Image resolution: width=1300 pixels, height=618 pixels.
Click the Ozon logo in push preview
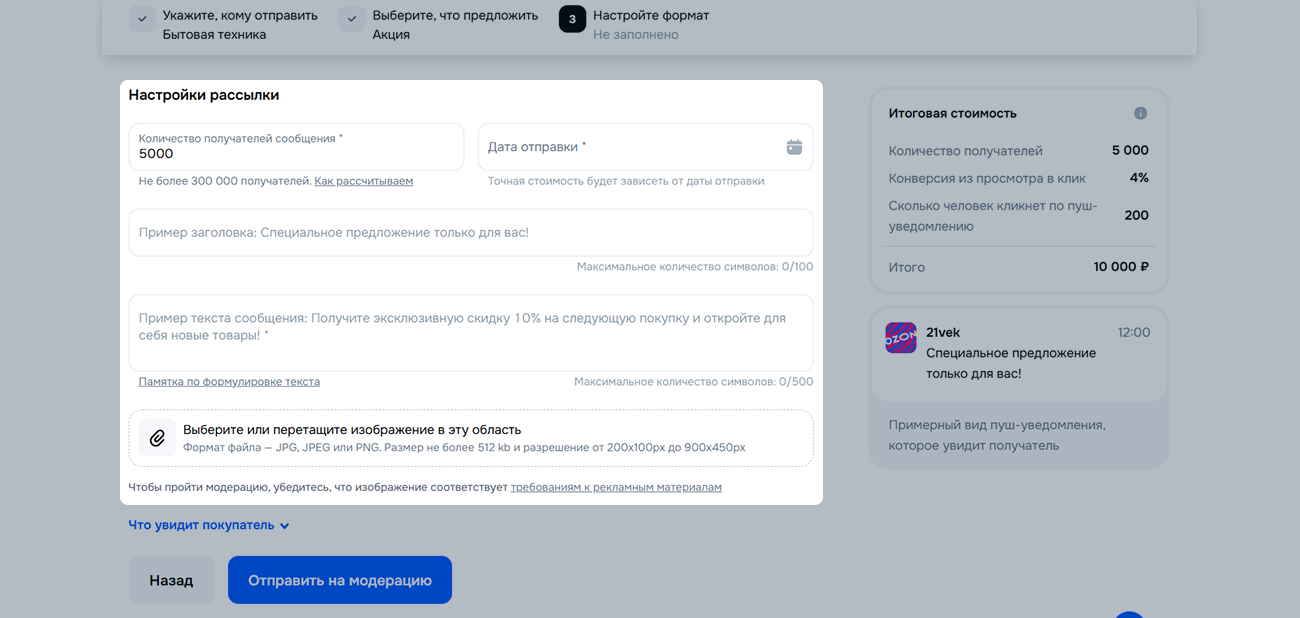[x=901, y=338]
